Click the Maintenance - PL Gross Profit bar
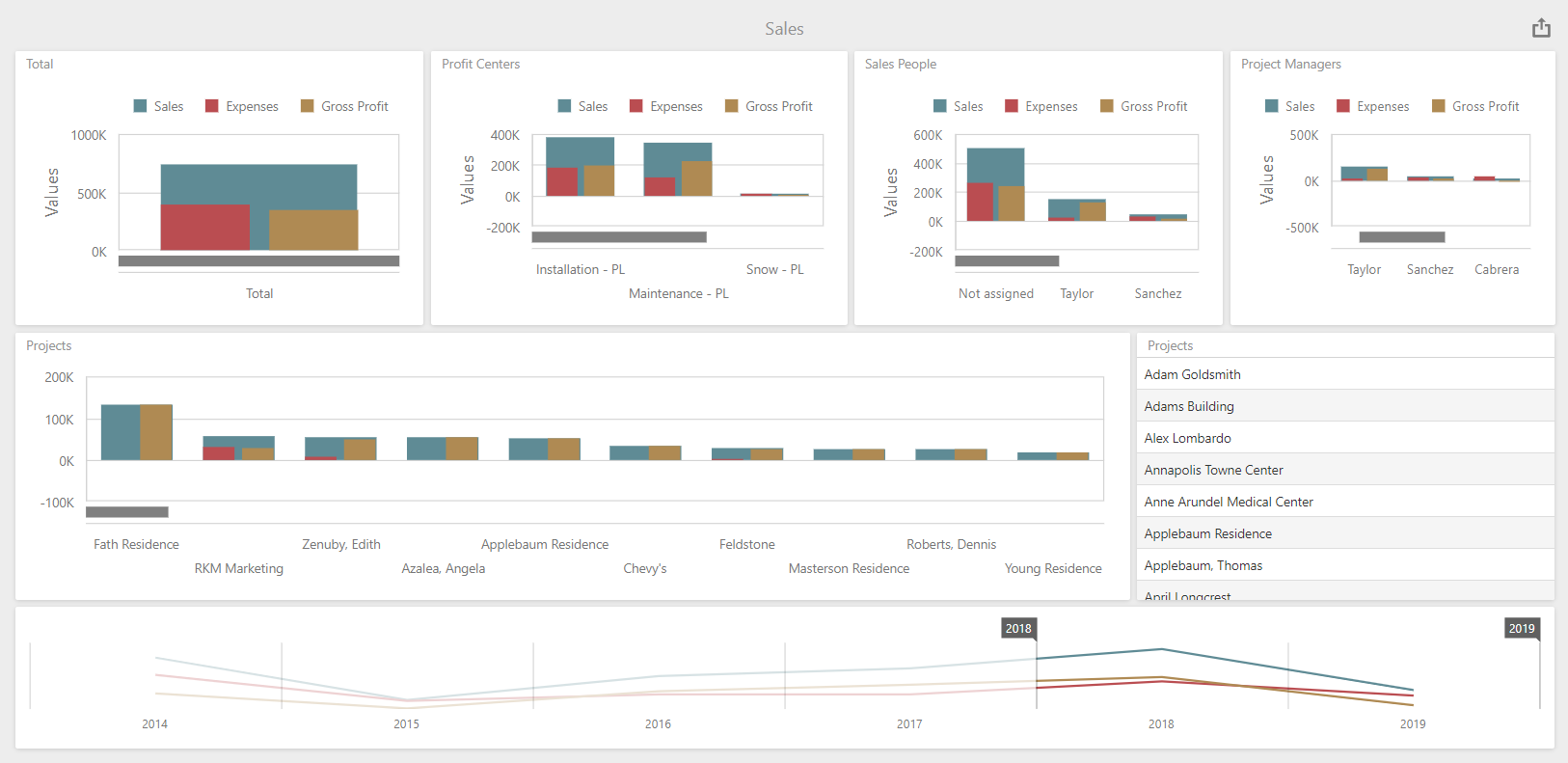The height and width of the screenshot is (763, 1568). 696,178
